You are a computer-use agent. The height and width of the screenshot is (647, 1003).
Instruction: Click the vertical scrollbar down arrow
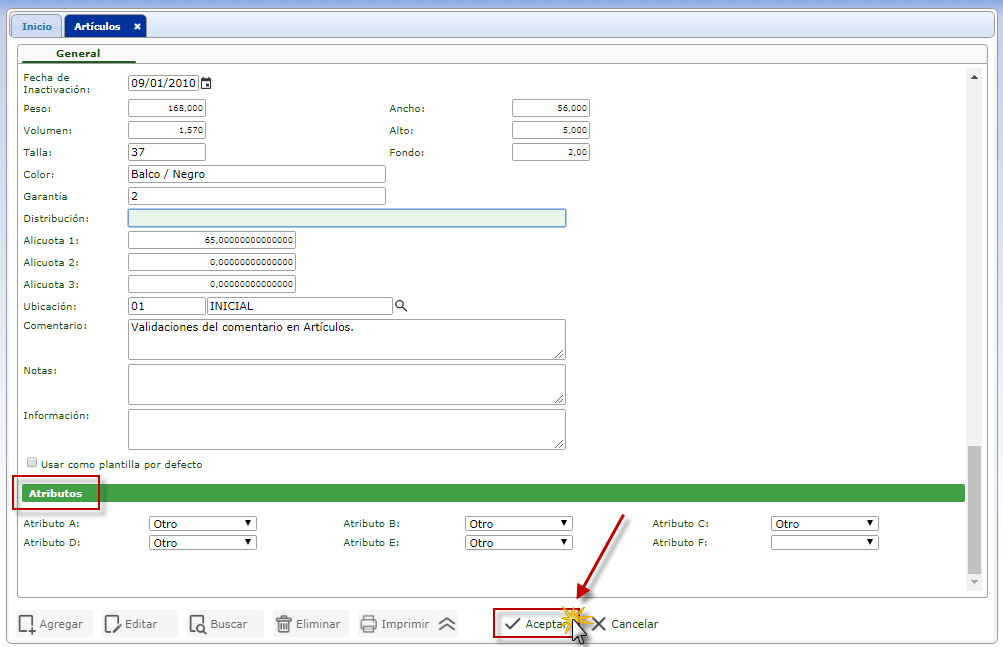[975, 581]
